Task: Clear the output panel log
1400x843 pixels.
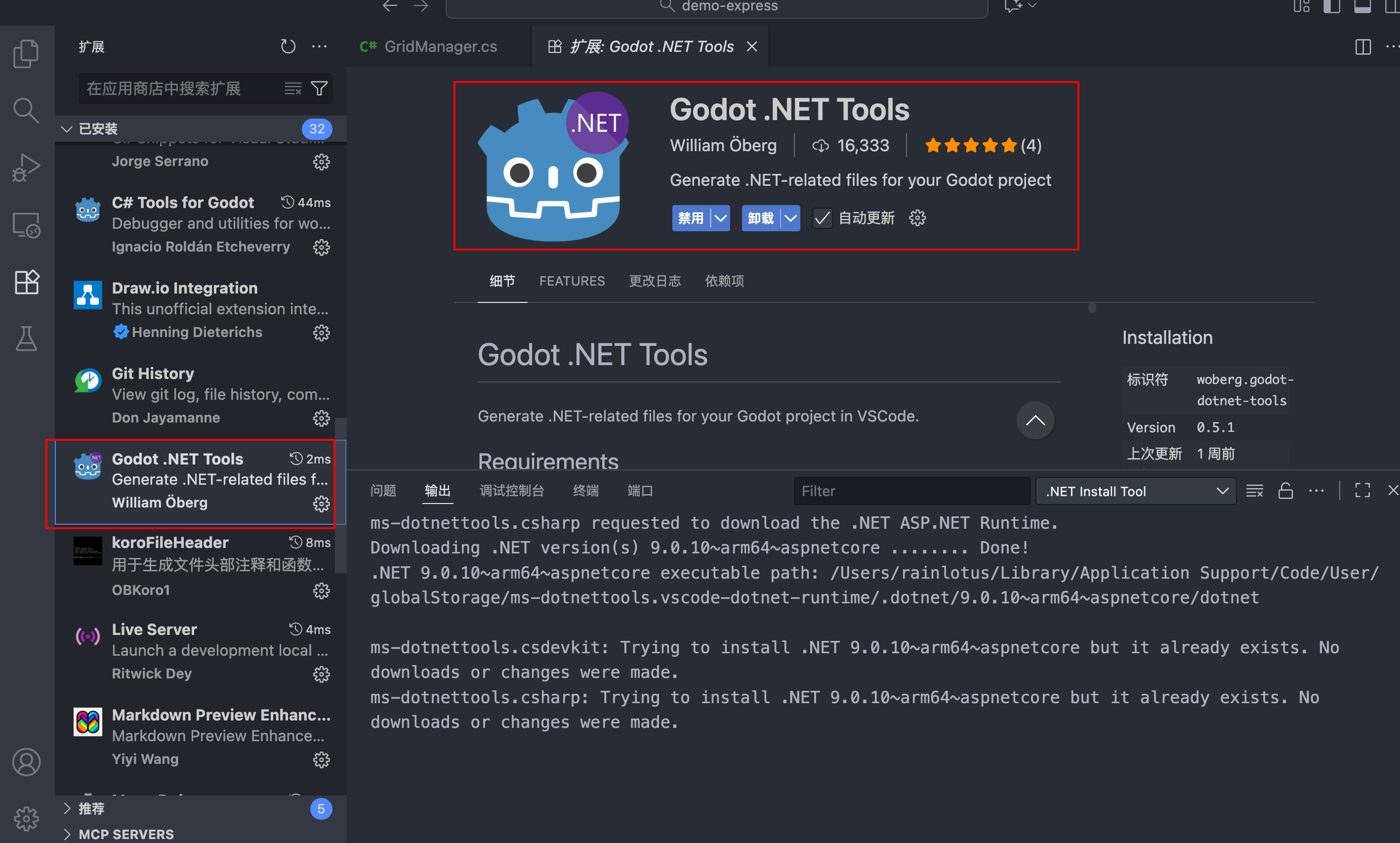Action: click(1254, 491)
